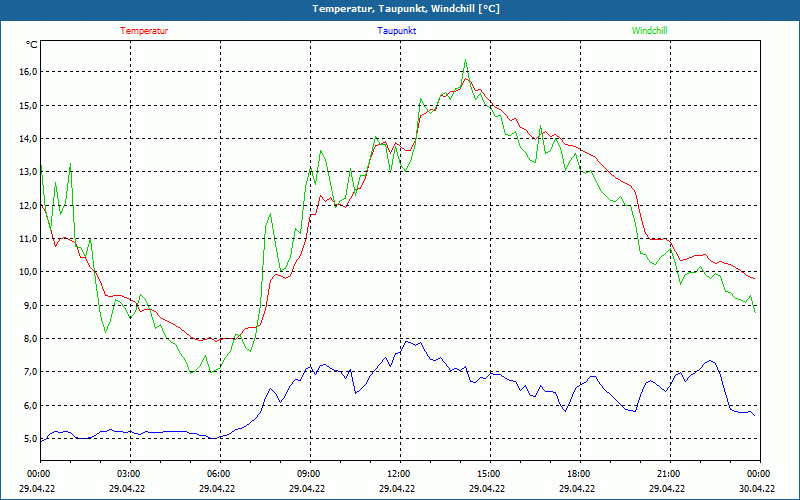Click the °C unit label on y-axis
The image size is (800, 500).
[32, 45]
